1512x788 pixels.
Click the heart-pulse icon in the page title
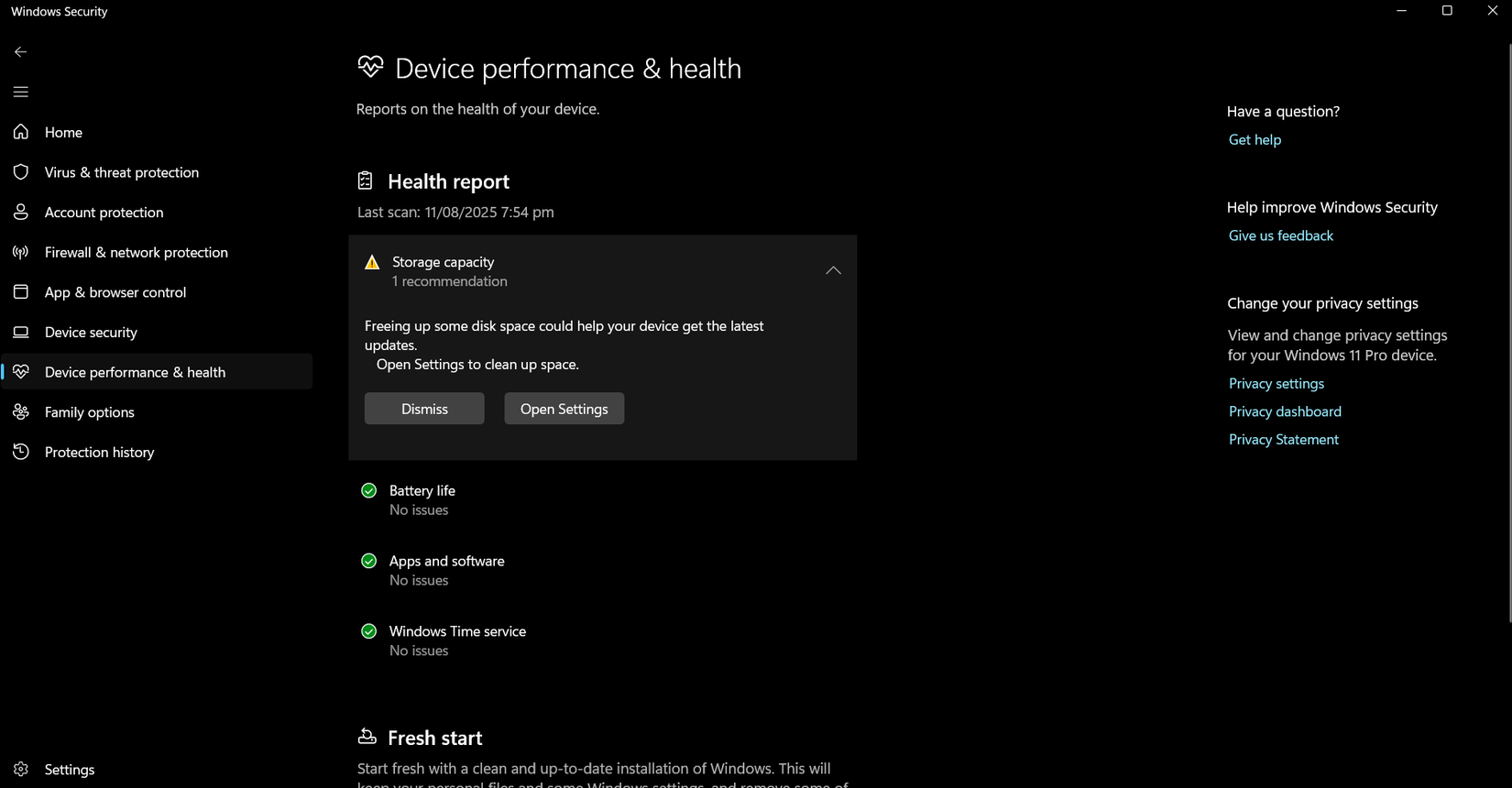[371, 67]
